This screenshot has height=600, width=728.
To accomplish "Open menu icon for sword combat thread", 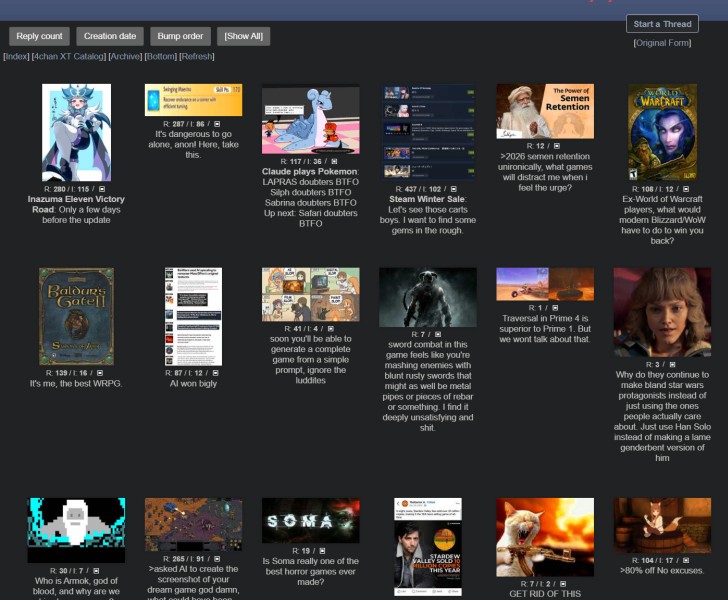I will pyautogui.click(x=438, y=334).
